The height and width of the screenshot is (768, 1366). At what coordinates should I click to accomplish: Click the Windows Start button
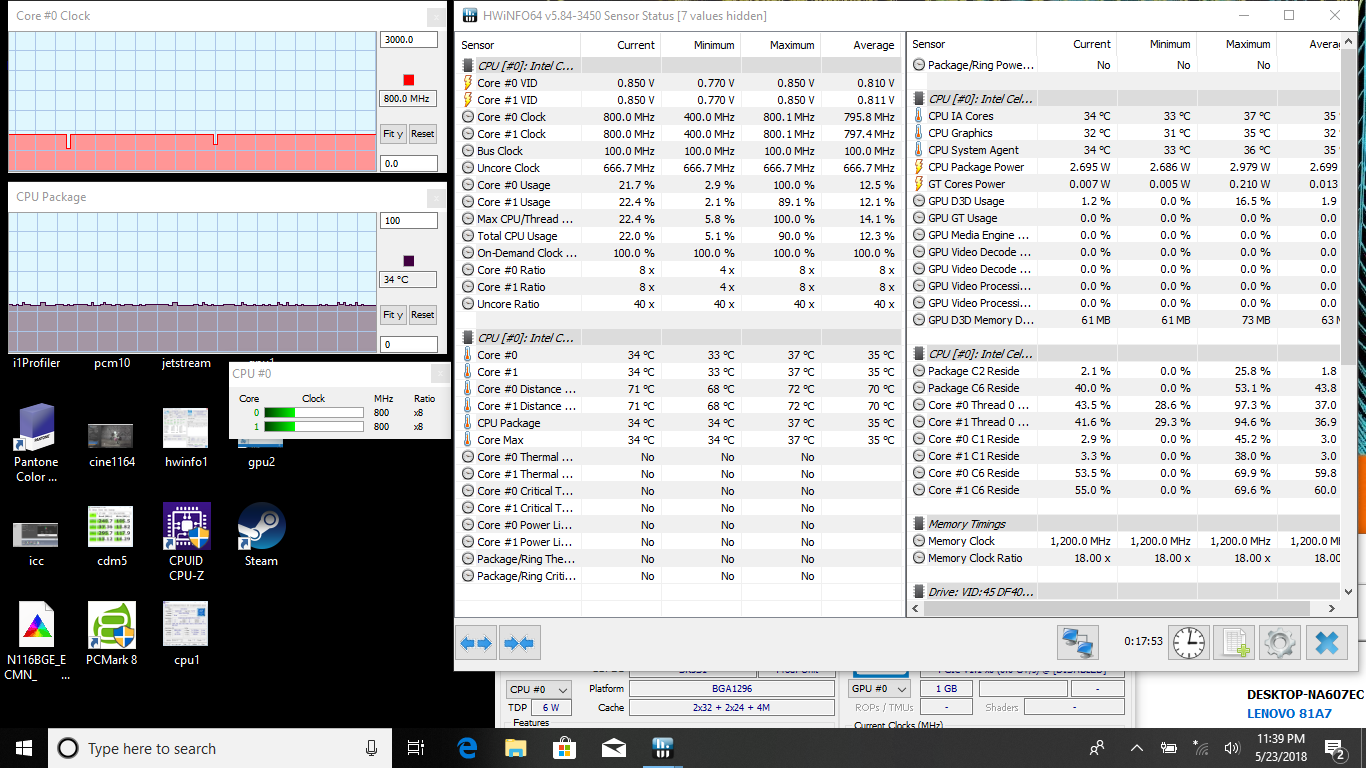point(24,748)
